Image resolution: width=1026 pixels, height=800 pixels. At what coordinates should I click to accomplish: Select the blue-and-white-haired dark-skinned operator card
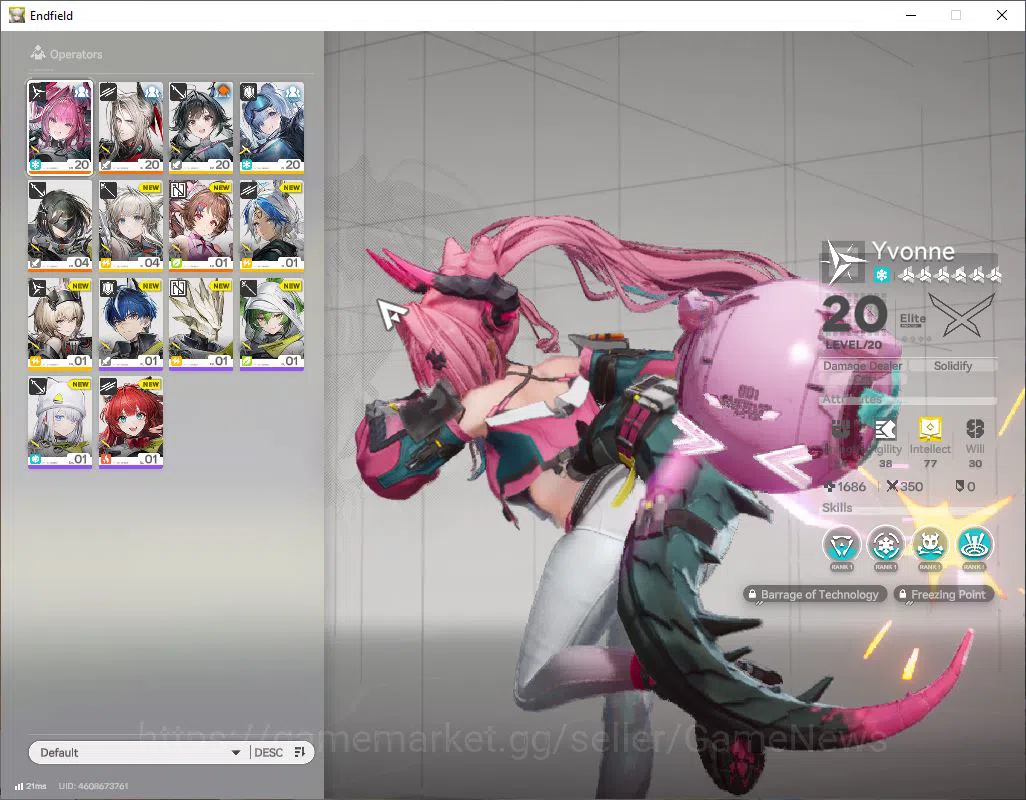(272, 226)
